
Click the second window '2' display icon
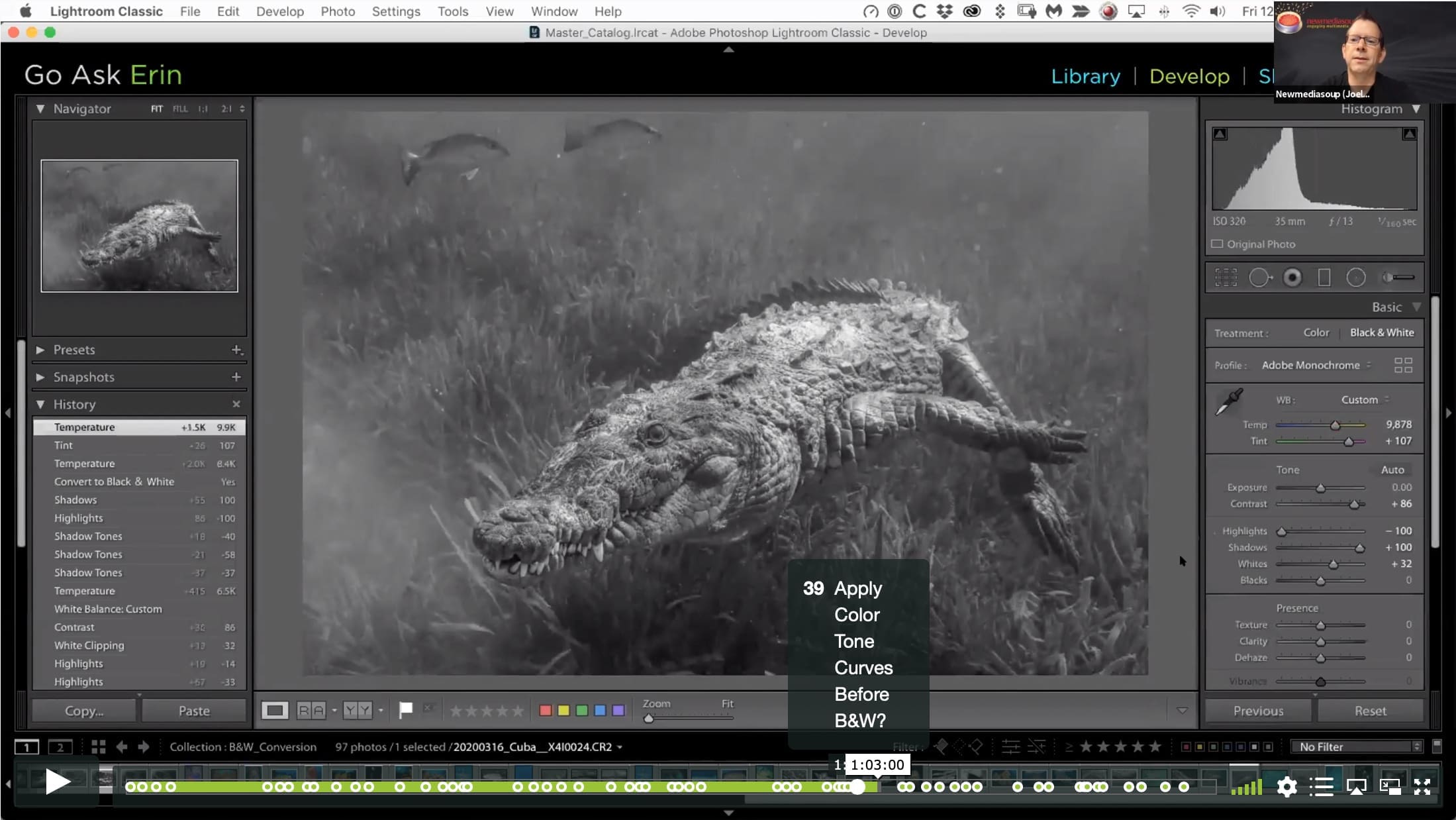pyautogui.click(x=60, y=747)
